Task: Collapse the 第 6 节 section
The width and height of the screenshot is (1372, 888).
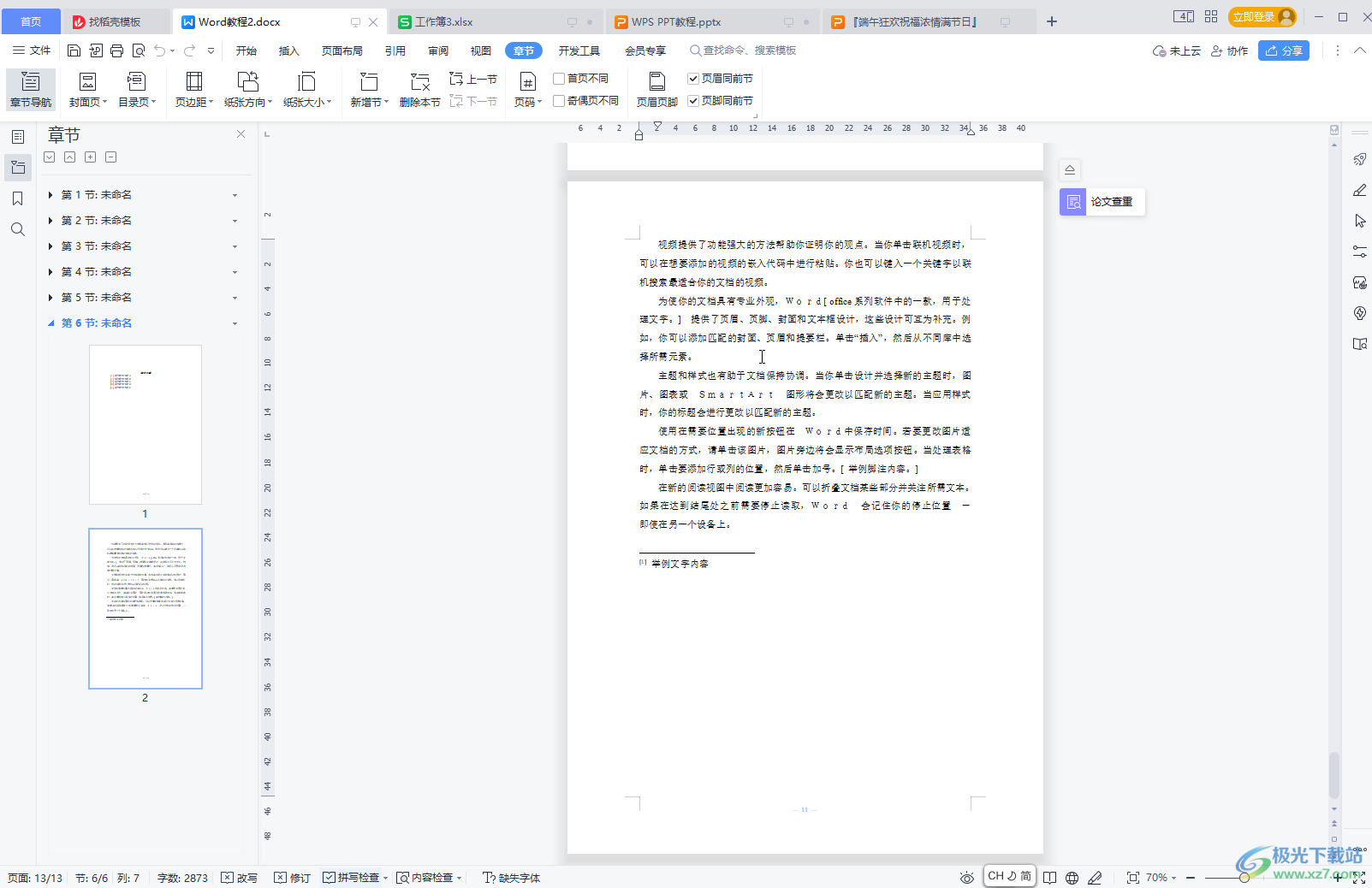Action: (50, 323)
